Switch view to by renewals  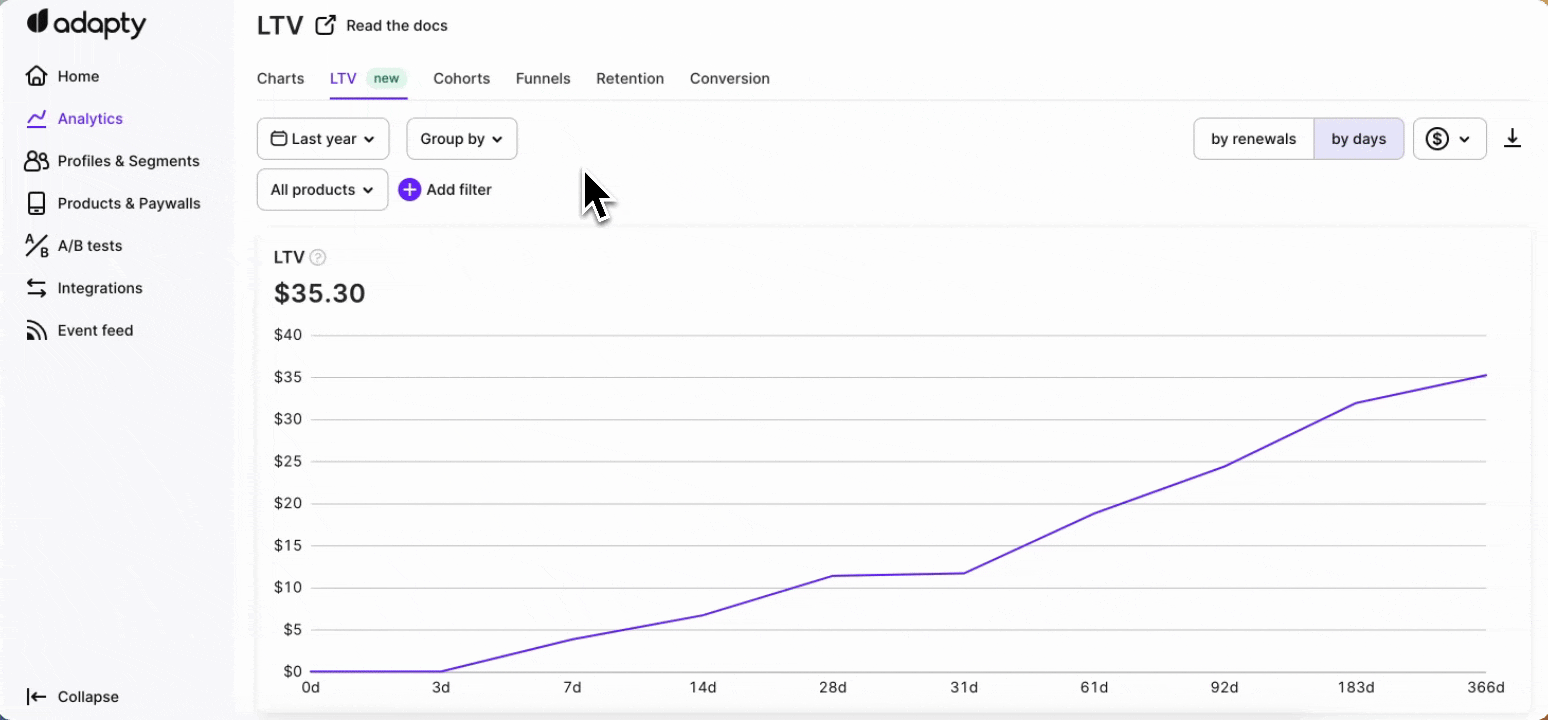pyautogui.click(x=1253, y=139)
